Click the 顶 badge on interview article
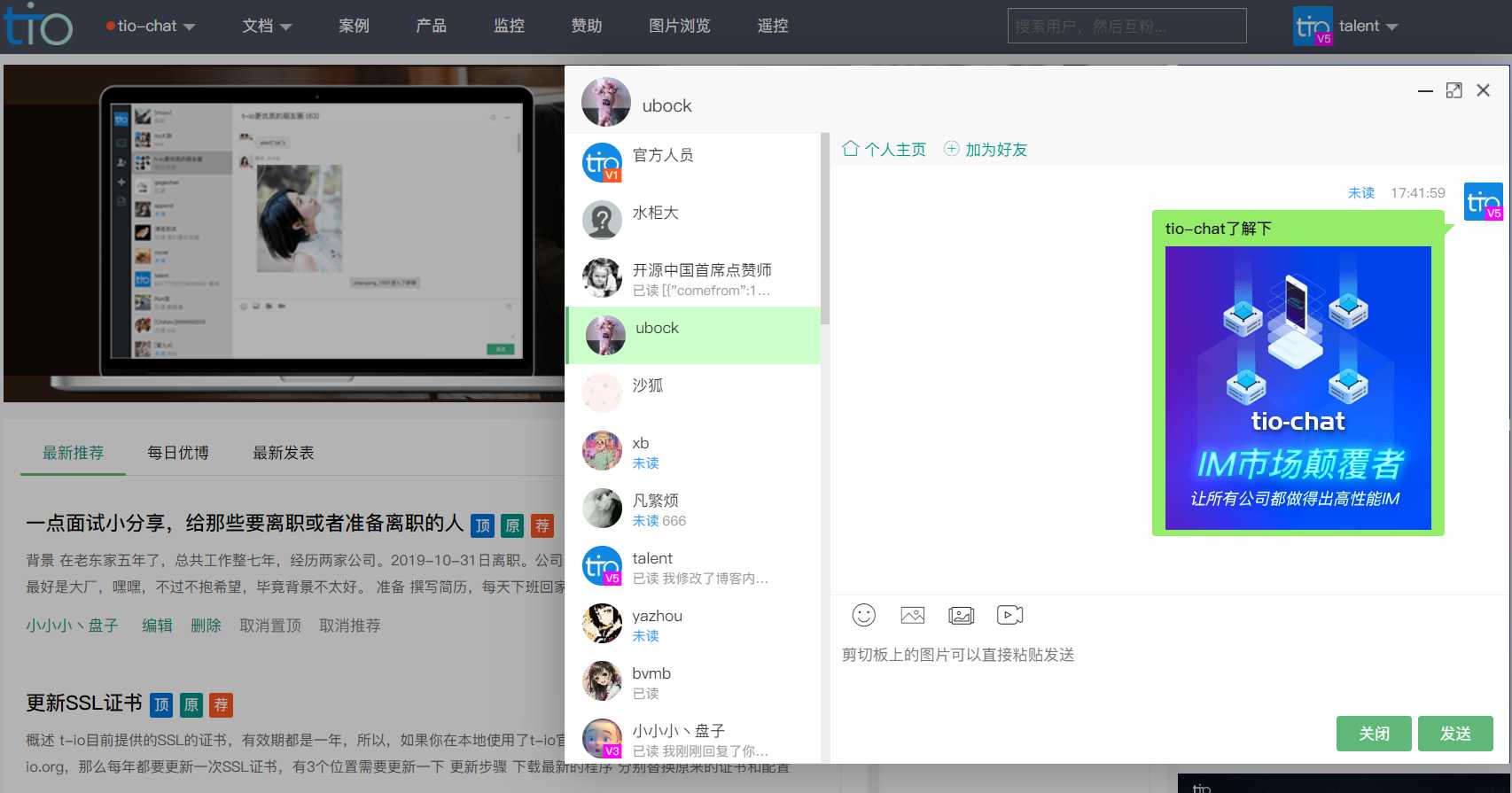1512x793 pixels. (x=482, y=525)
